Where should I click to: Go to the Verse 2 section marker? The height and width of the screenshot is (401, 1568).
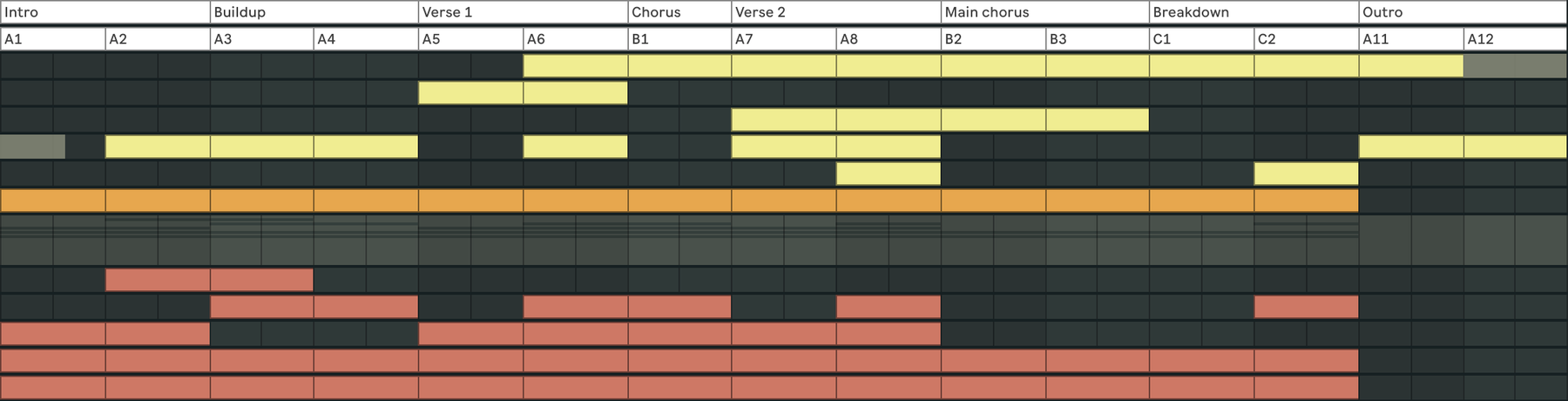point(760,12)
